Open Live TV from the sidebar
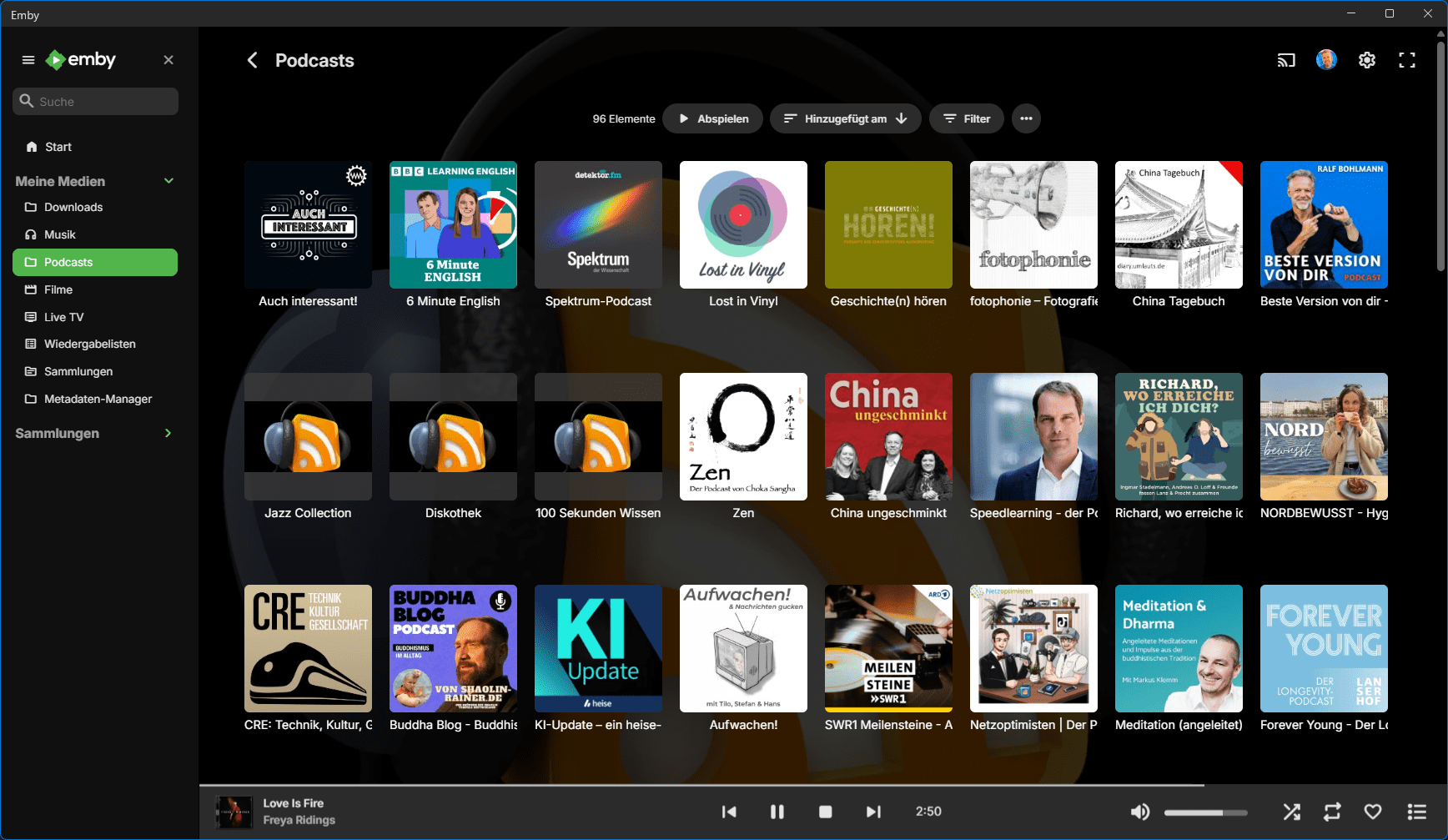 point(64,317)
